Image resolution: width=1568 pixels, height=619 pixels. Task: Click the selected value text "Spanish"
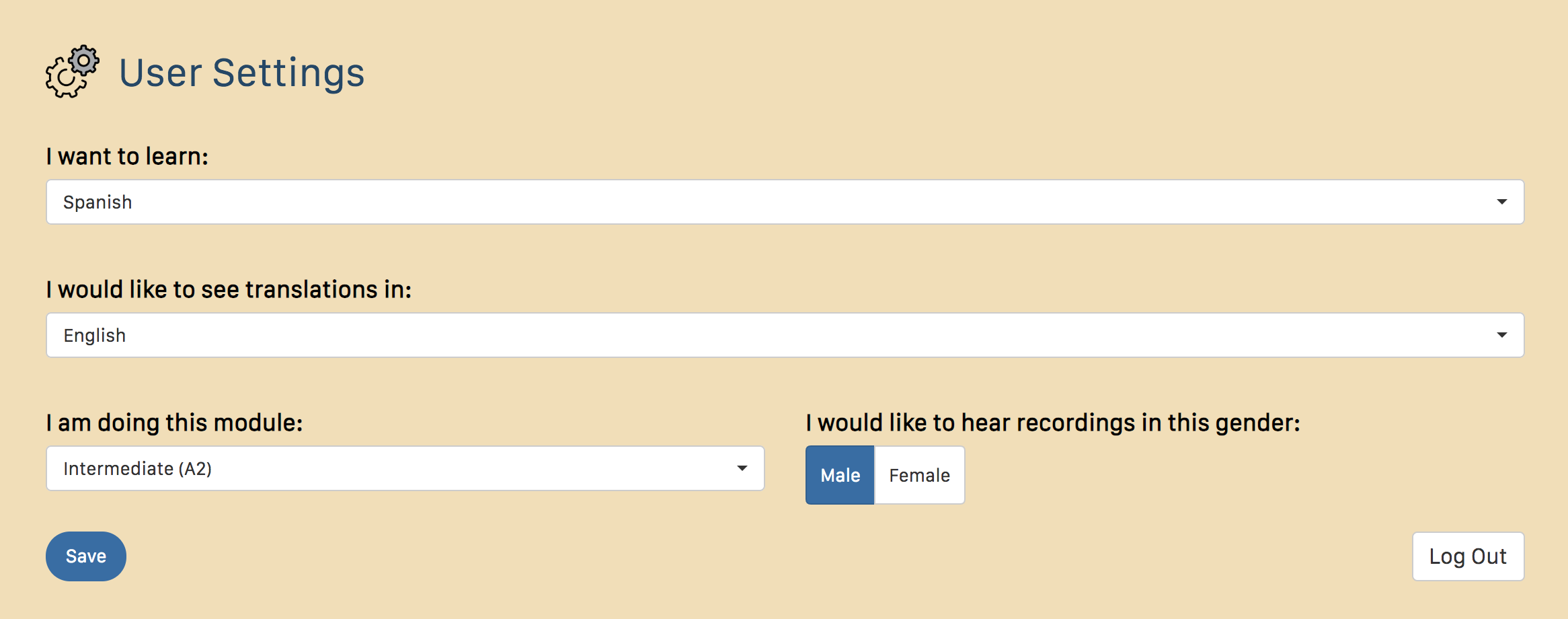coord(97,203)
